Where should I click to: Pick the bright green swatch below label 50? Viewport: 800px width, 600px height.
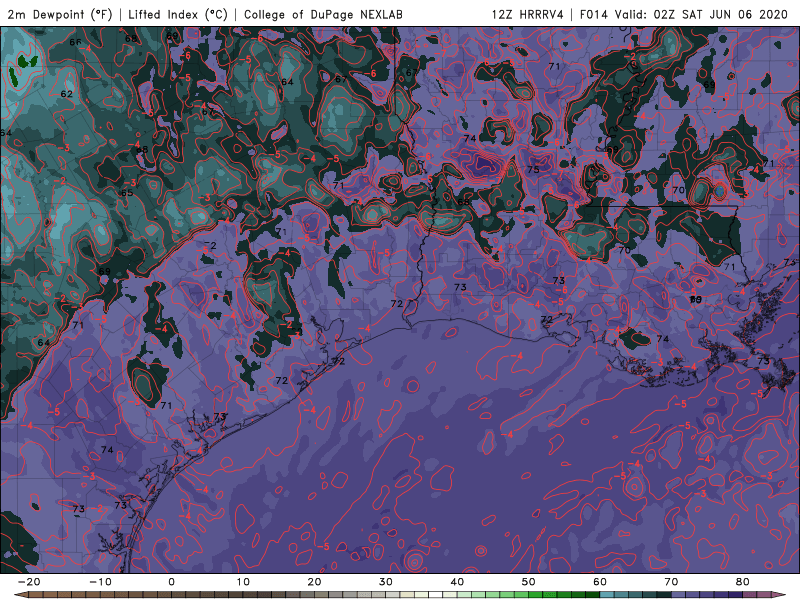click(x=536, y=595)
